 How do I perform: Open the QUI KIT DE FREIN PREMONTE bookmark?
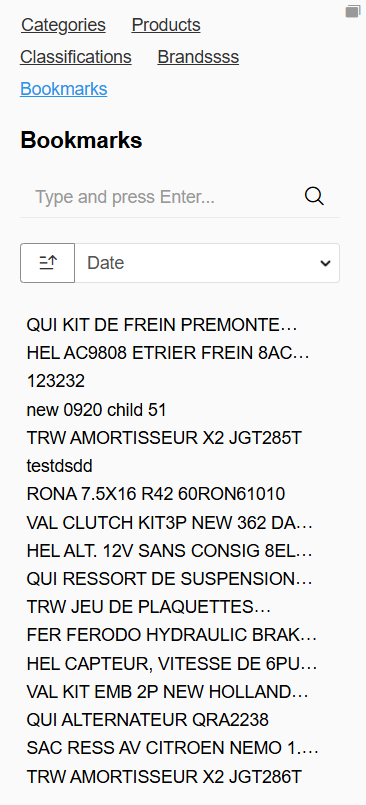click(162, 325)
